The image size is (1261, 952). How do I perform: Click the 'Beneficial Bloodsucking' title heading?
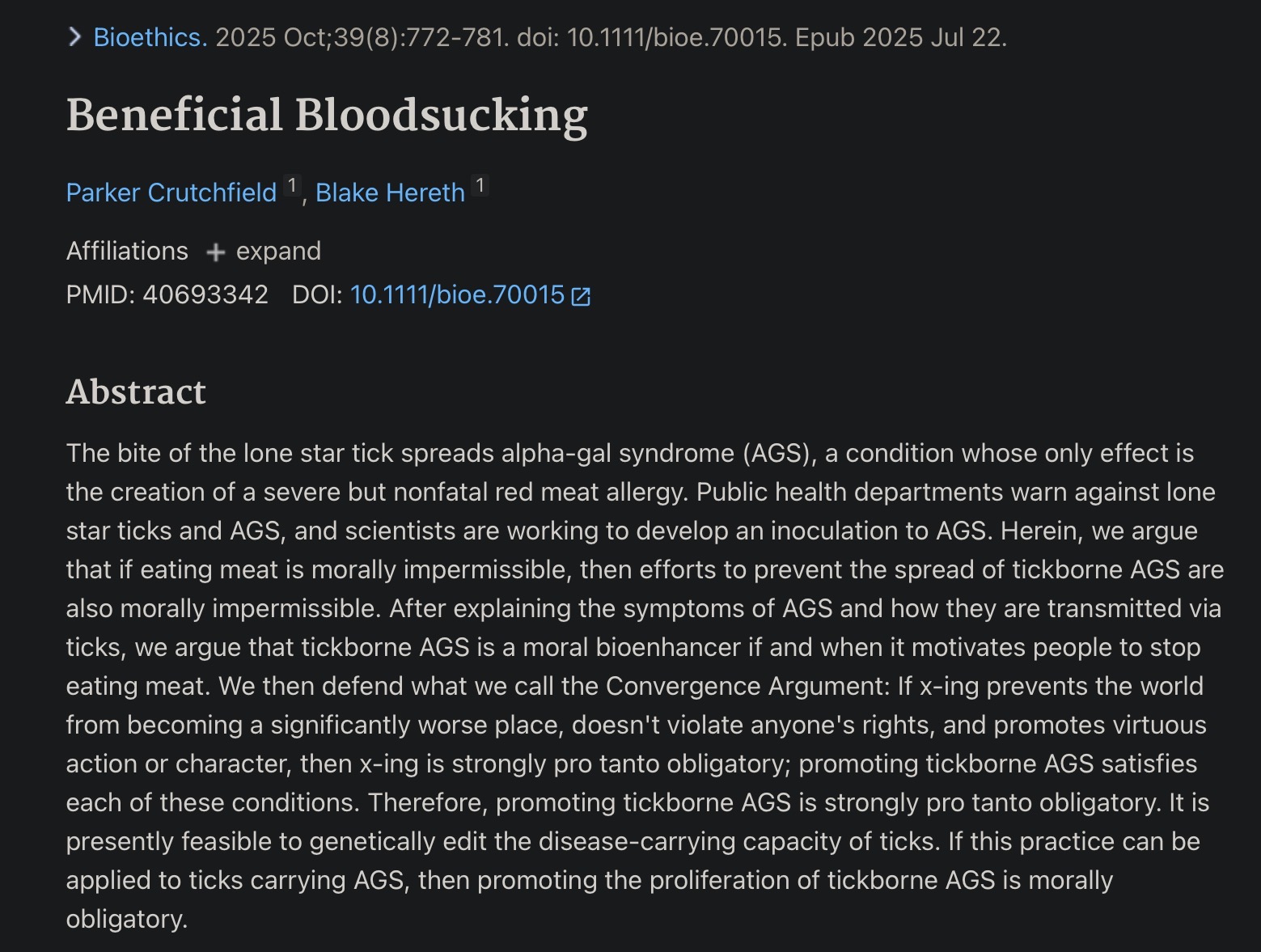click(x=327, y=115)
